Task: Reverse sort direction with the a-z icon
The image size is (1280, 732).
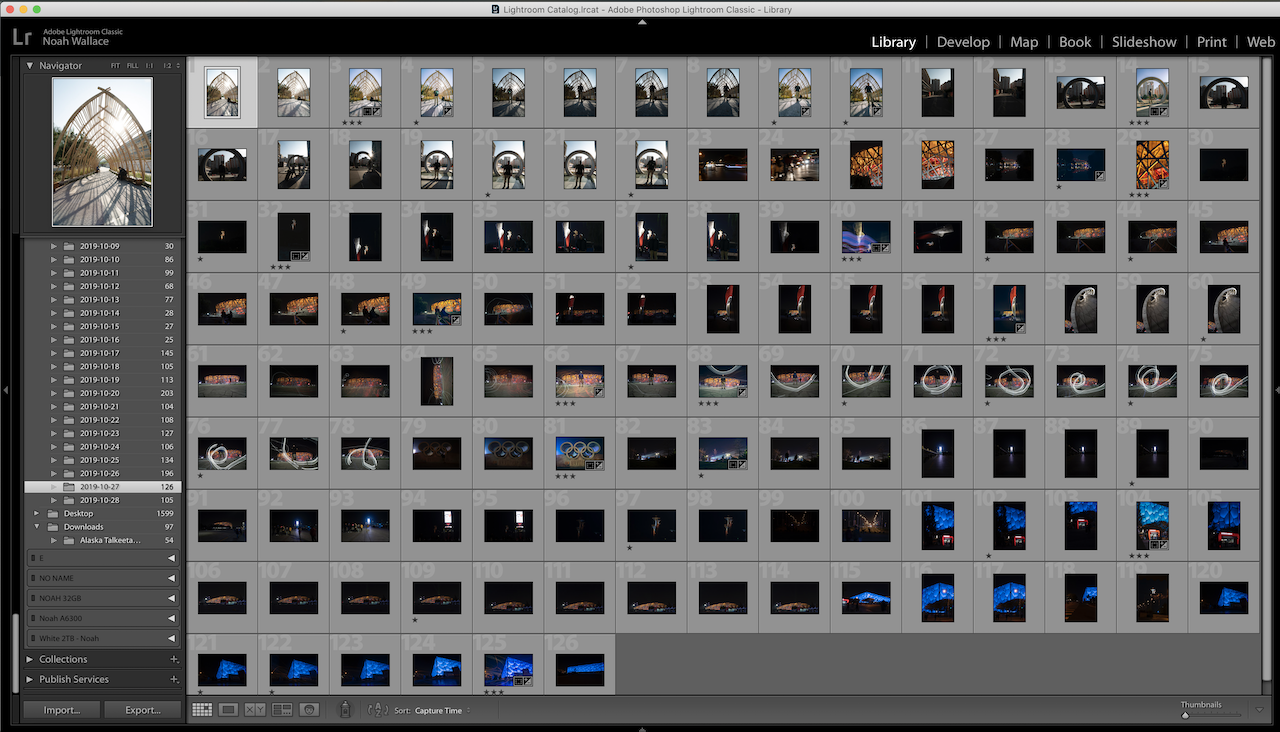Action: pos(377,710)
